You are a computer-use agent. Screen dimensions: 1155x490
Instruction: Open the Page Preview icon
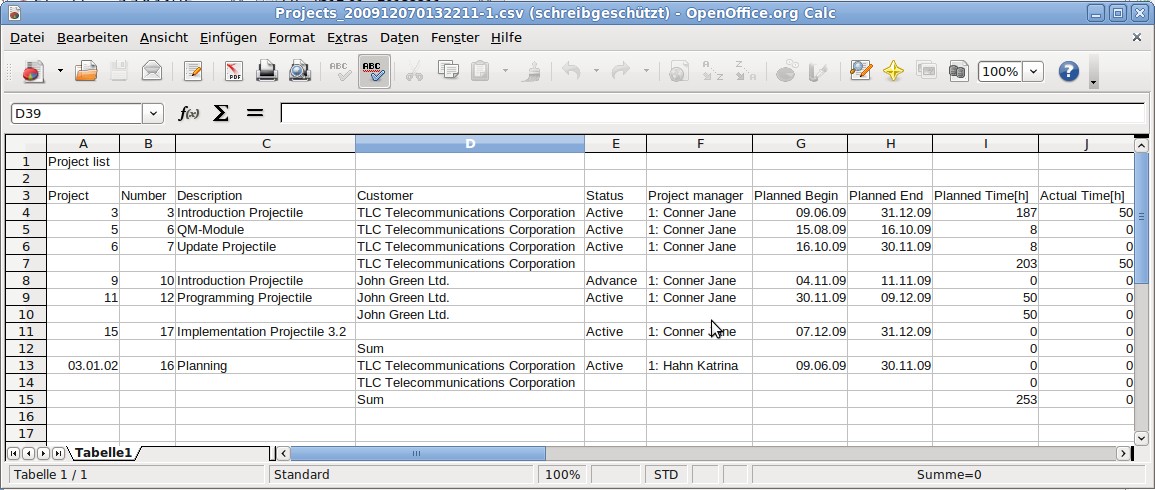[x=299, y=71]
